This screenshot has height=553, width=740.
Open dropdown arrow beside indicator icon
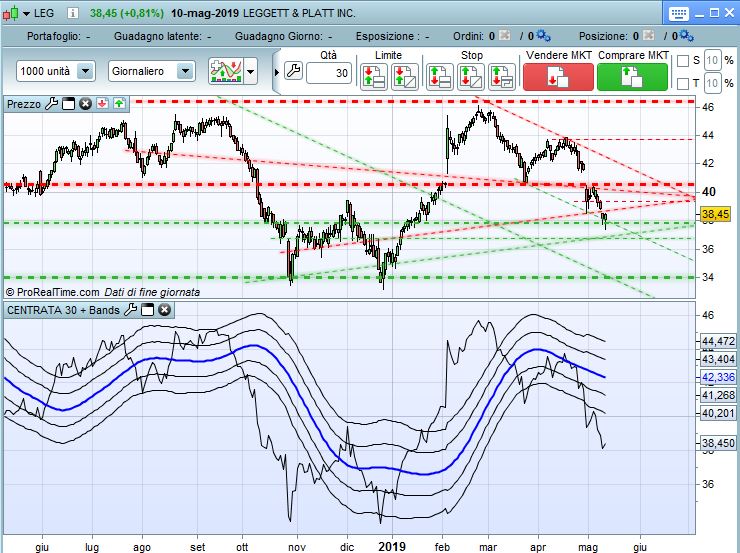pyautogui.click(x=251, y=72)
